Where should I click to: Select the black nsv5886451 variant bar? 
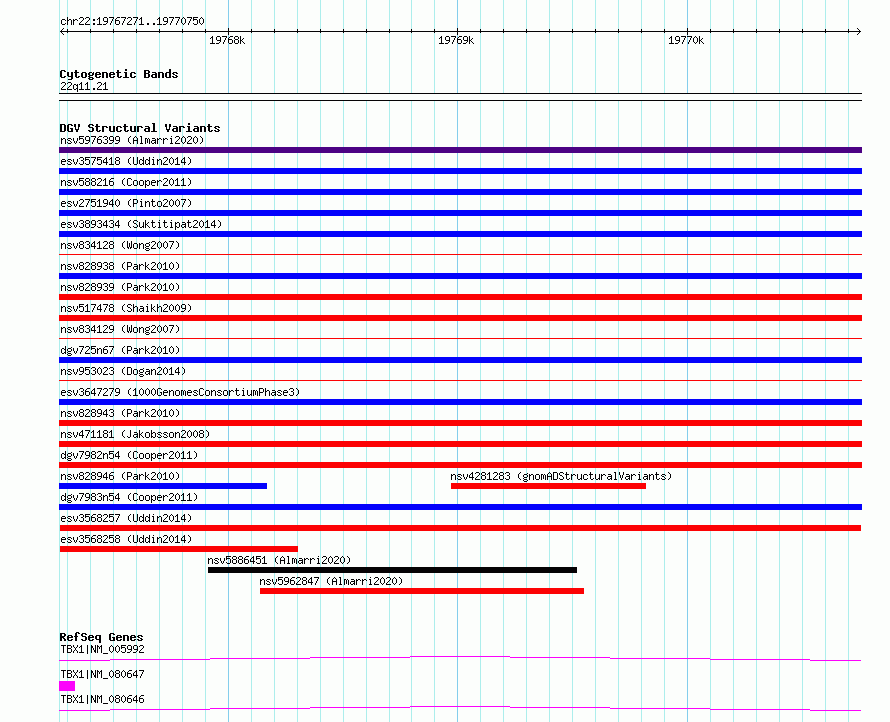tap(392, 570)
